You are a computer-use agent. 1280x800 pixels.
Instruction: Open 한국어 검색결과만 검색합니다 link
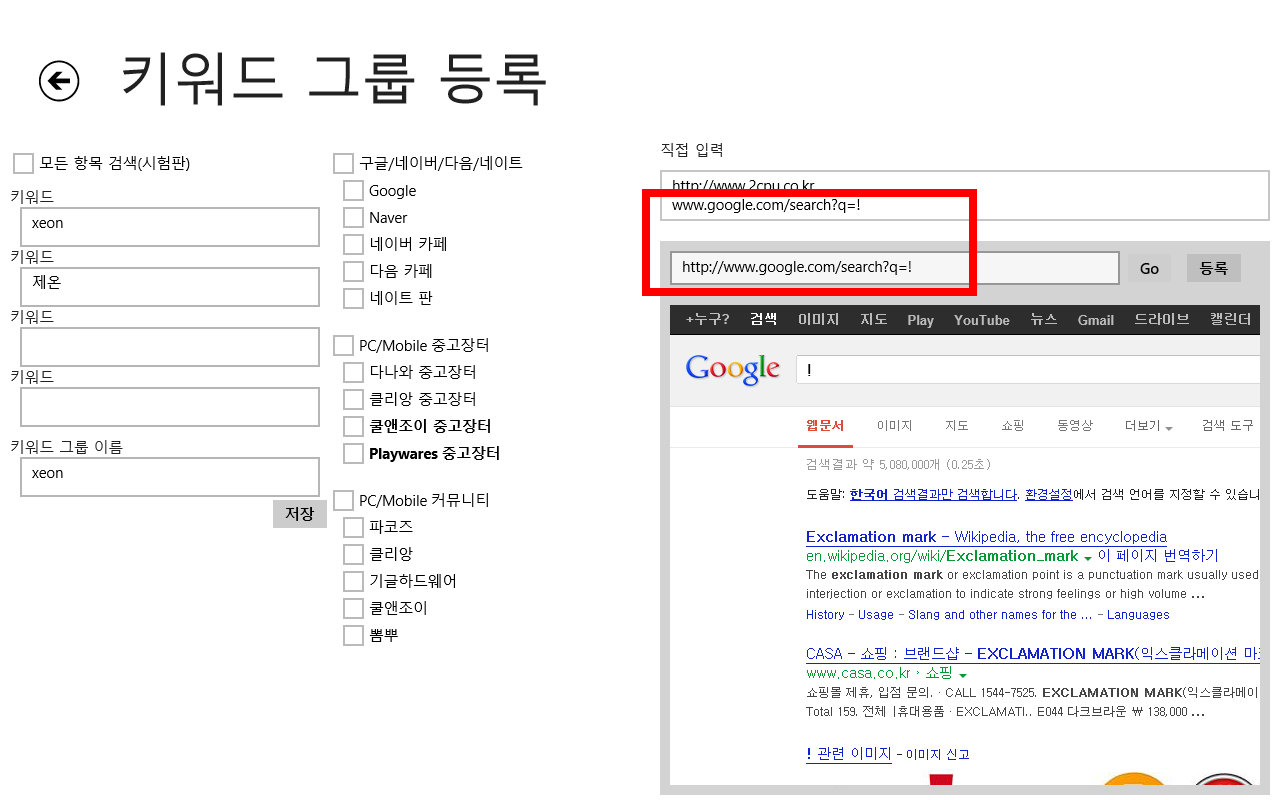(933, 494)
